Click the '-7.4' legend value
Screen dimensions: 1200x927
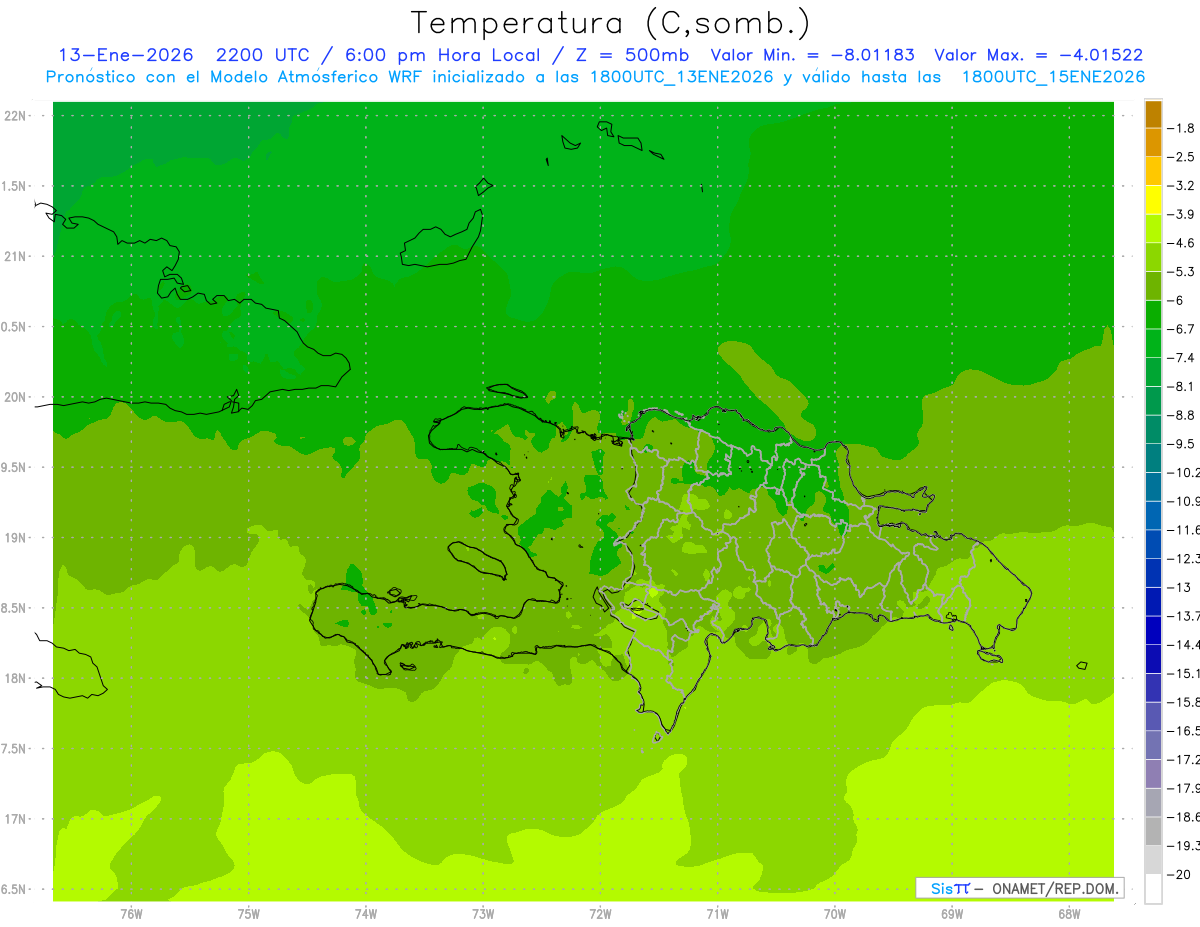pos(1182,357)
